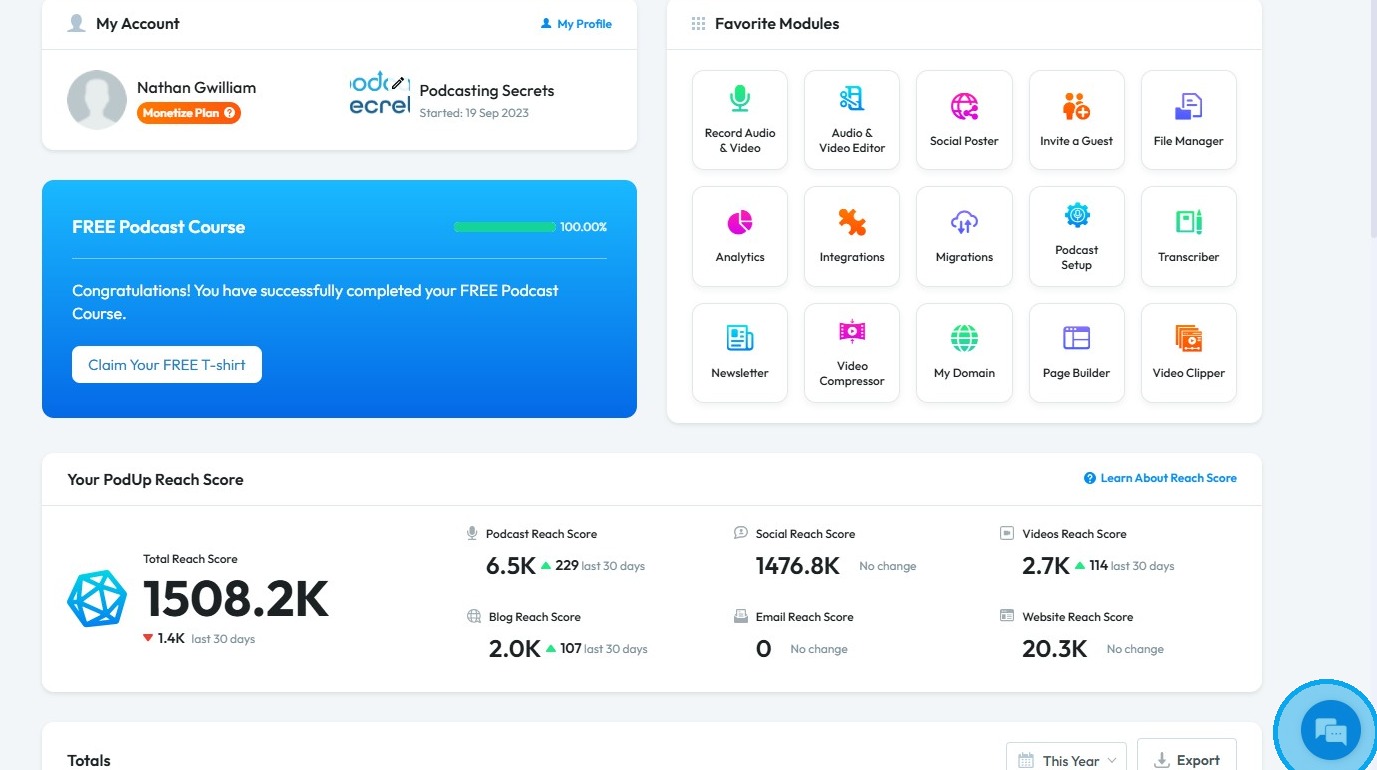The height and width of the screenshot is (770, 1377).
Task: Click the Blog Reach Score globe icon
Action: [474, 616]
